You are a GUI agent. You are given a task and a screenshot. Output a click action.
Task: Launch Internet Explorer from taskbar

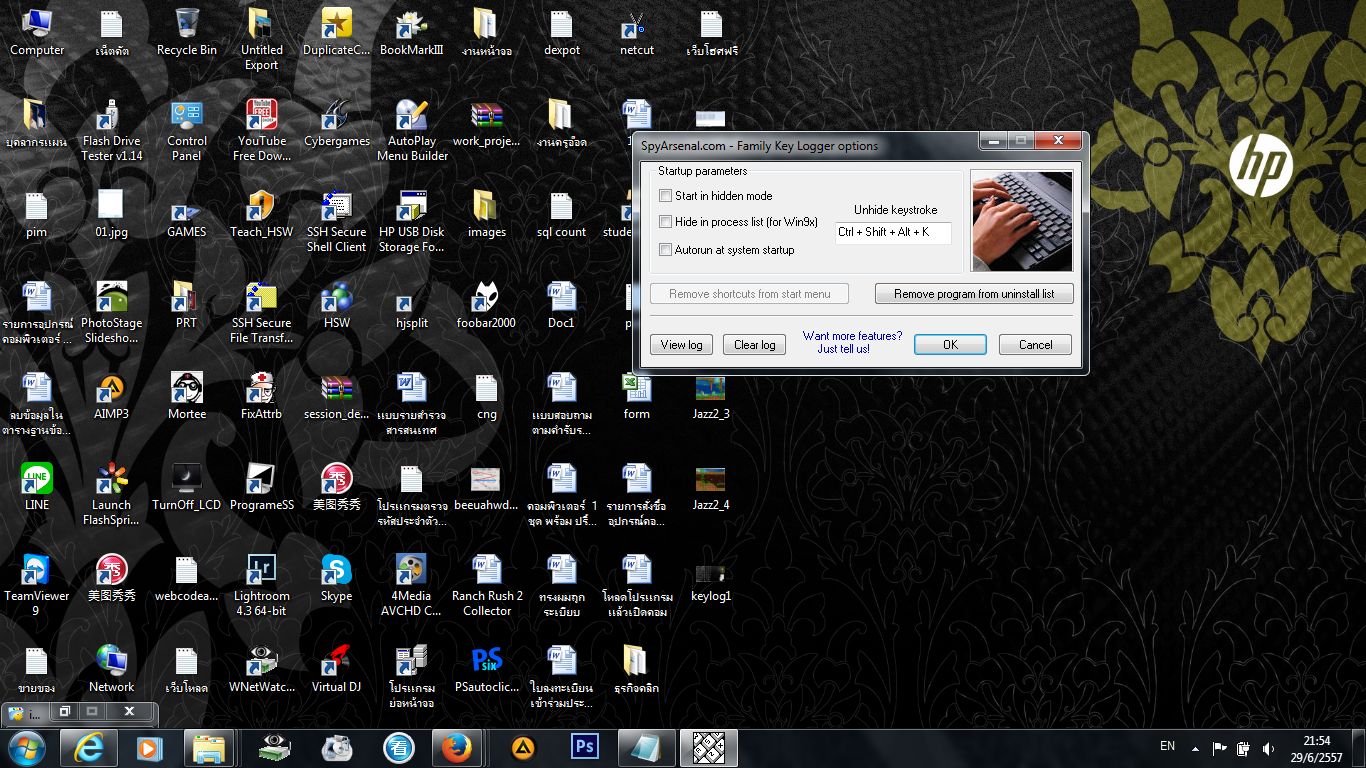[88, 748]
